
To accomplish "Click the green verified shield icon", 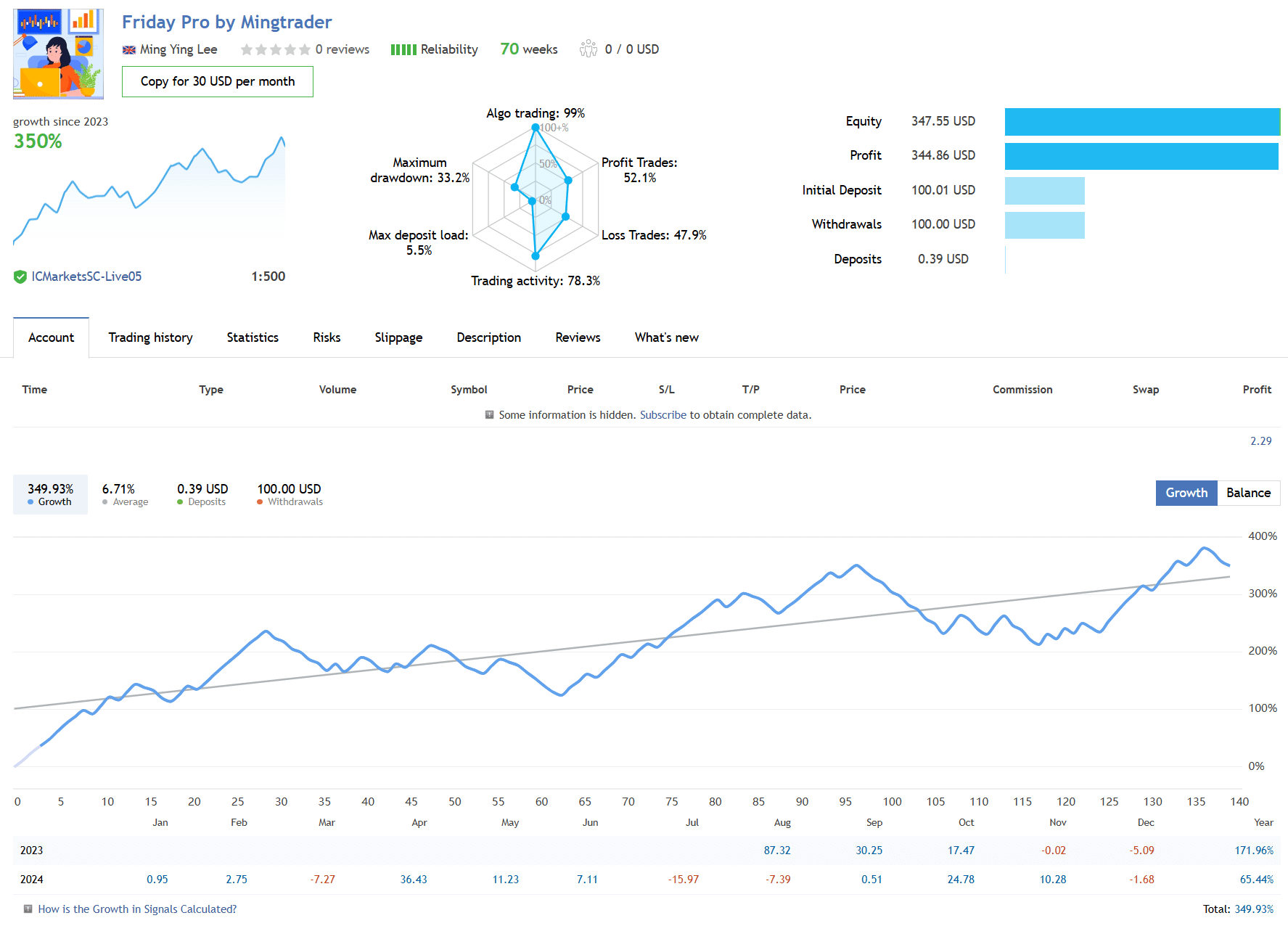I will (20, 276).
